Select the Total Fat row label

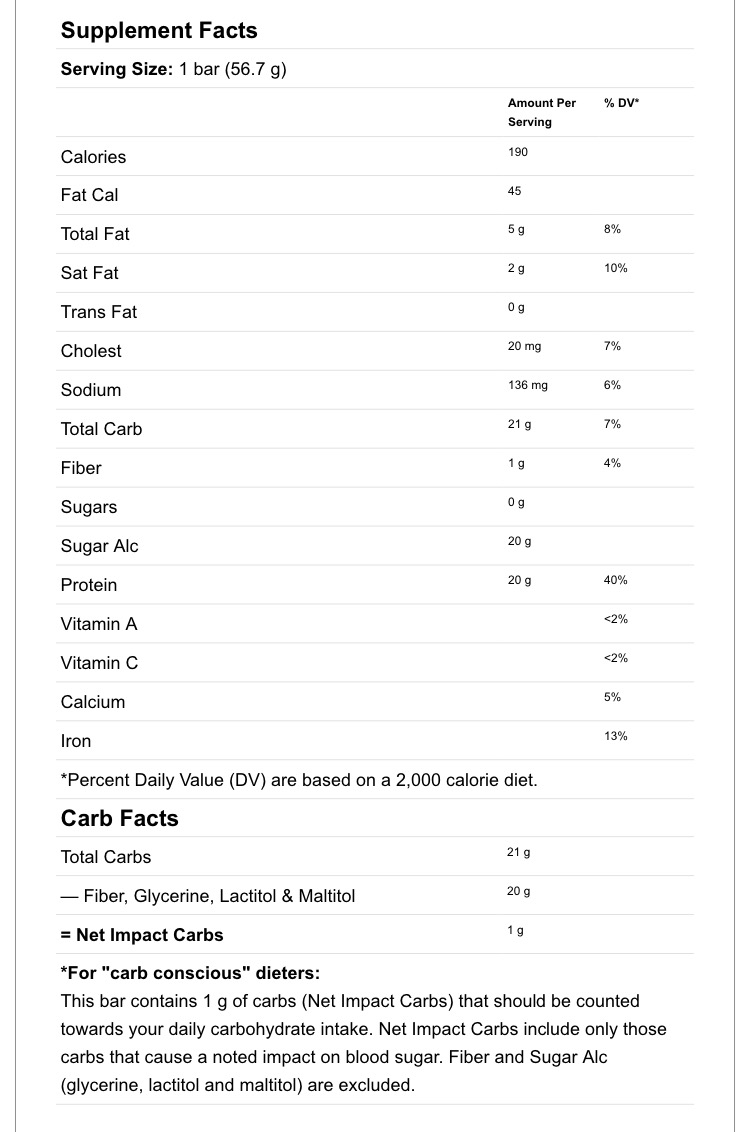(x=95, y=234)
